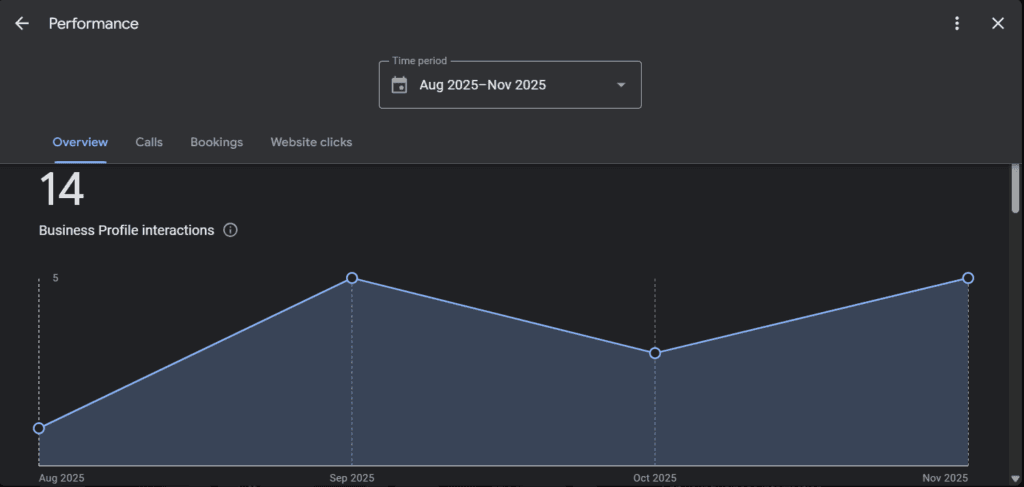Click the Nov 2025 data point marker
1024x487 pixels.
pyautogui.click(x=968, y=278)
